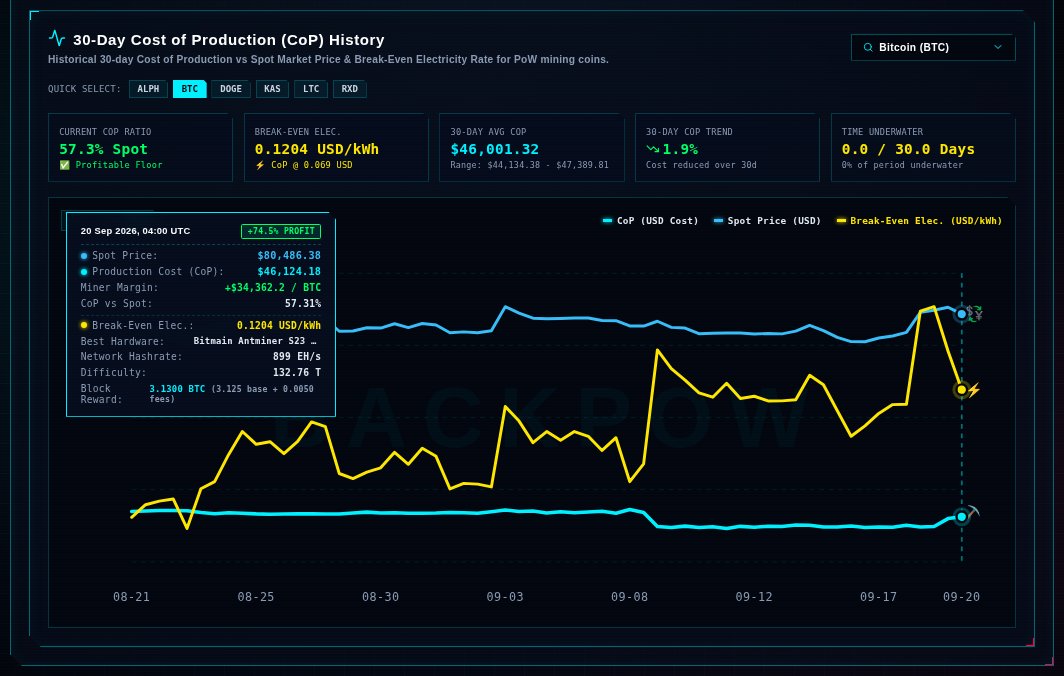Select the ALPH quick select chip
1064x676 pixels.
[x=149, y=89]
